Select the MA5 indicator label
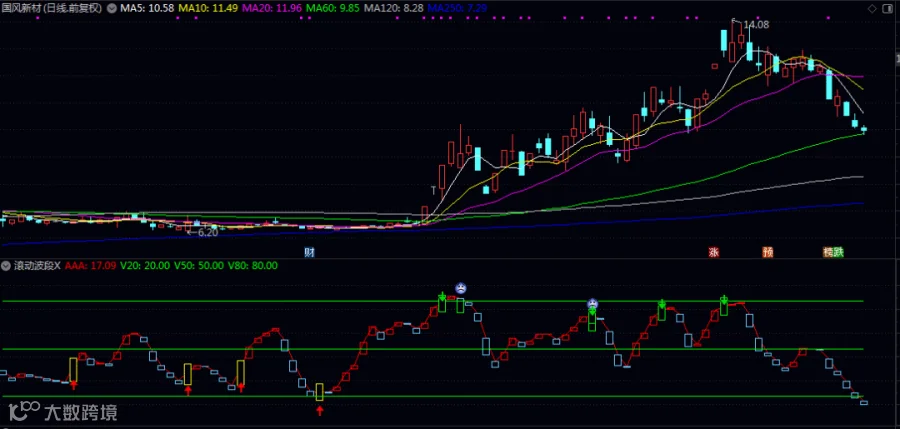Image resolution: width=900 pixels, height=429 pixels. (146, 9)
